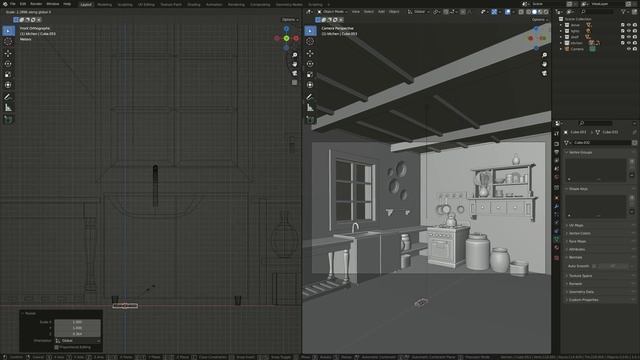This screenshot has width=640, height=360.
Task: Select the Measure tool in the left viewport
Action: (8, 108)
